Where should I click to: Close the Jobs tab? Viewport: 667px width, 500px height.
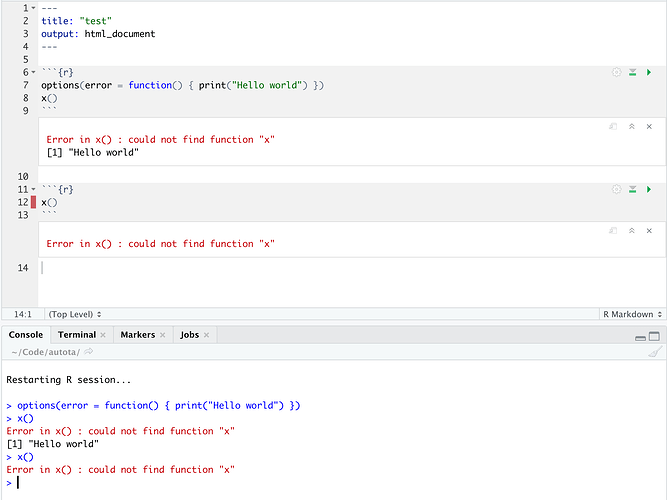(206, 335)
